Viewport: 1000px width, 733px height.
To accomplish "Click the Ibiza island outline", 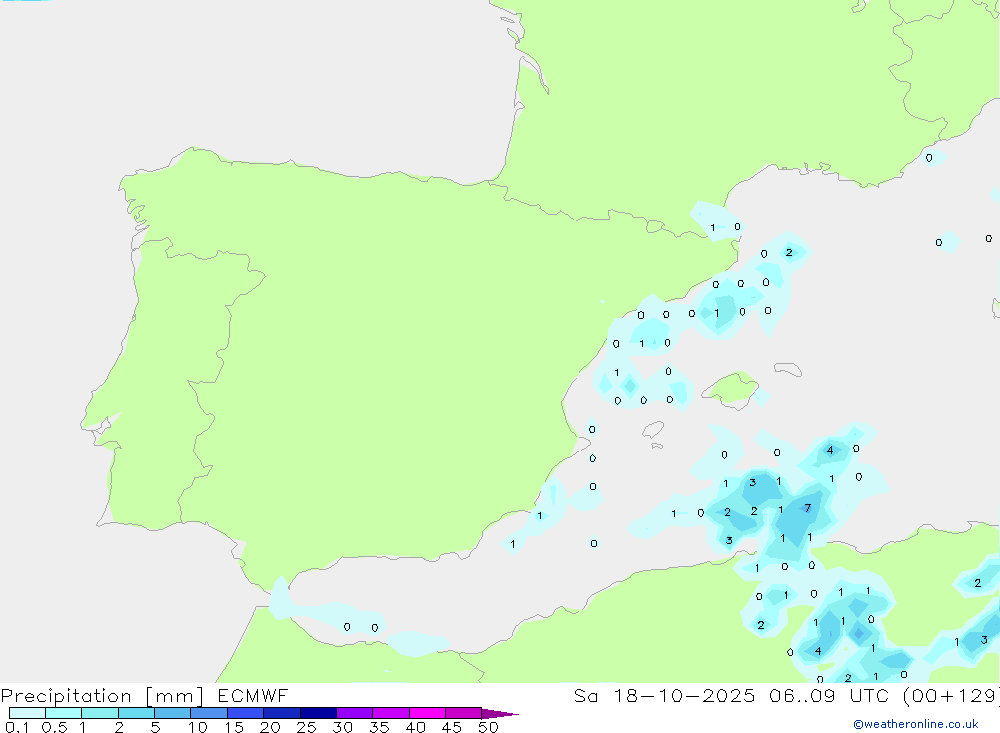I will [x=653, y=430].
